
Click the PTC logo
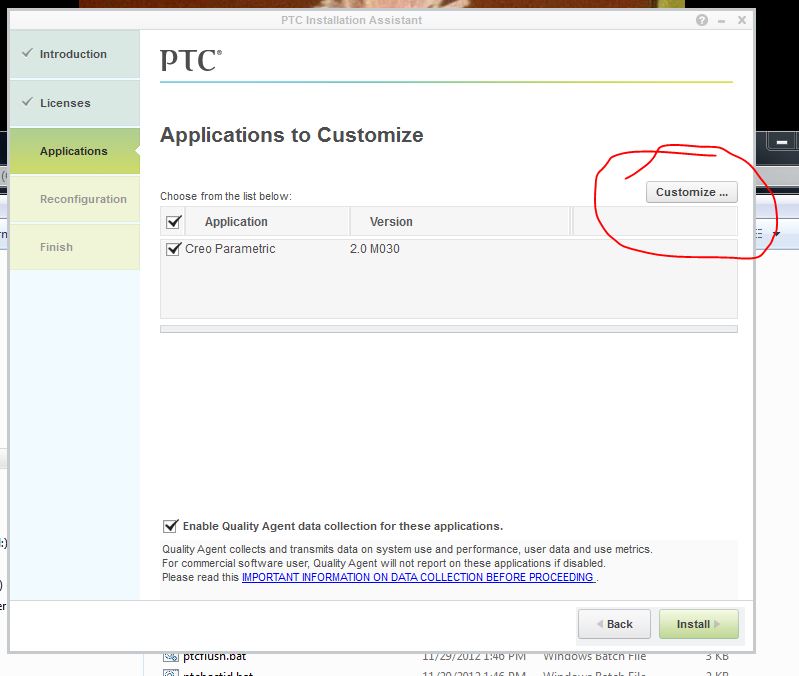191,60
